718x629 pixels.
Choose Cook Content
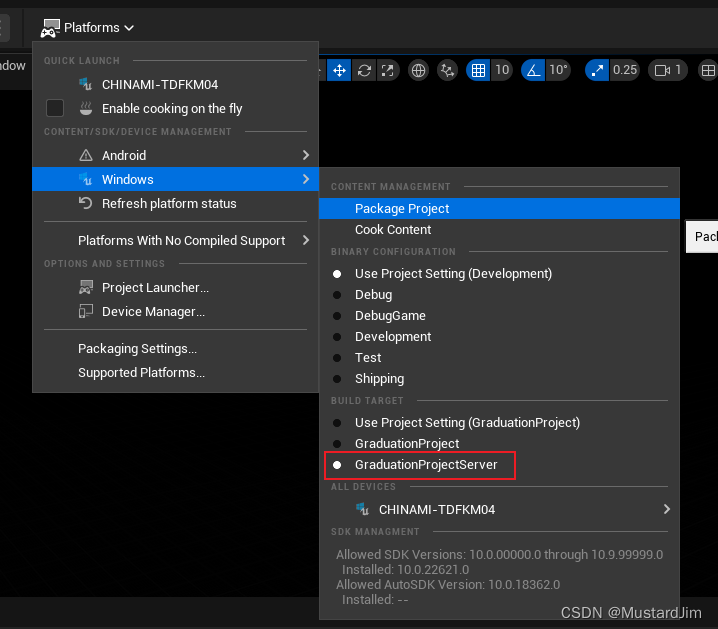pyautogui.click(x=499, y=230)
